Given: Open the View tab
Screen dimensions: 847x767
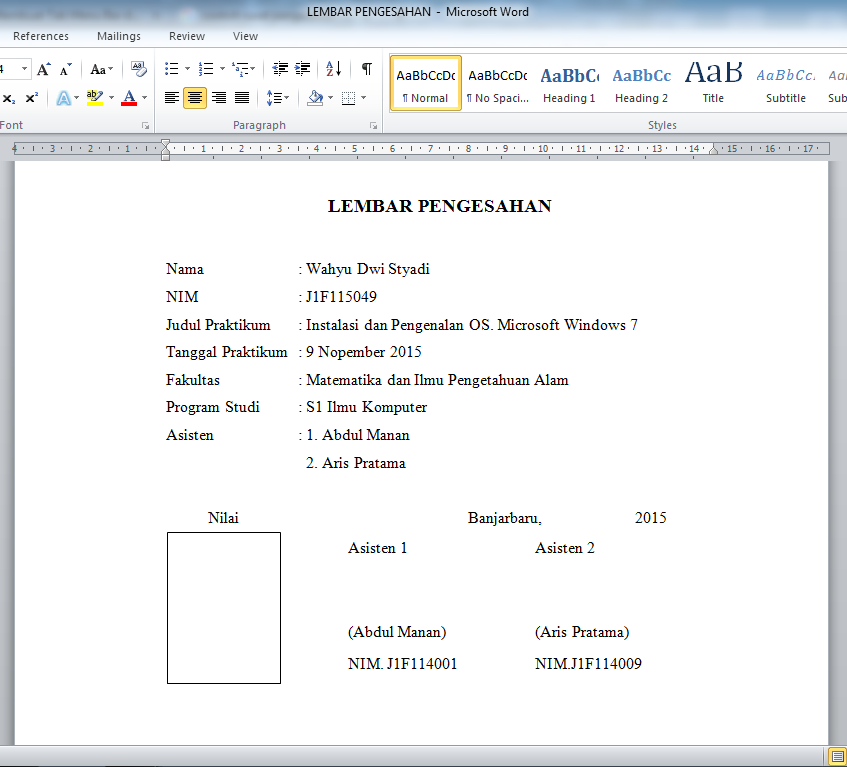Looking at the screenshot, I should (x=245, y=36).
